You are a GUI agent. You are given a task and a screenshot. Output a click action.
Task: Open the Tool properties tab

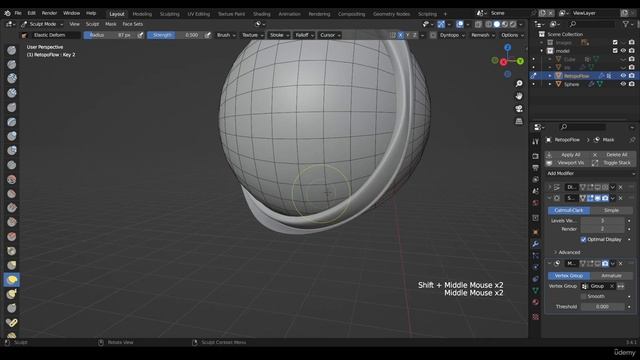[536, 142]
